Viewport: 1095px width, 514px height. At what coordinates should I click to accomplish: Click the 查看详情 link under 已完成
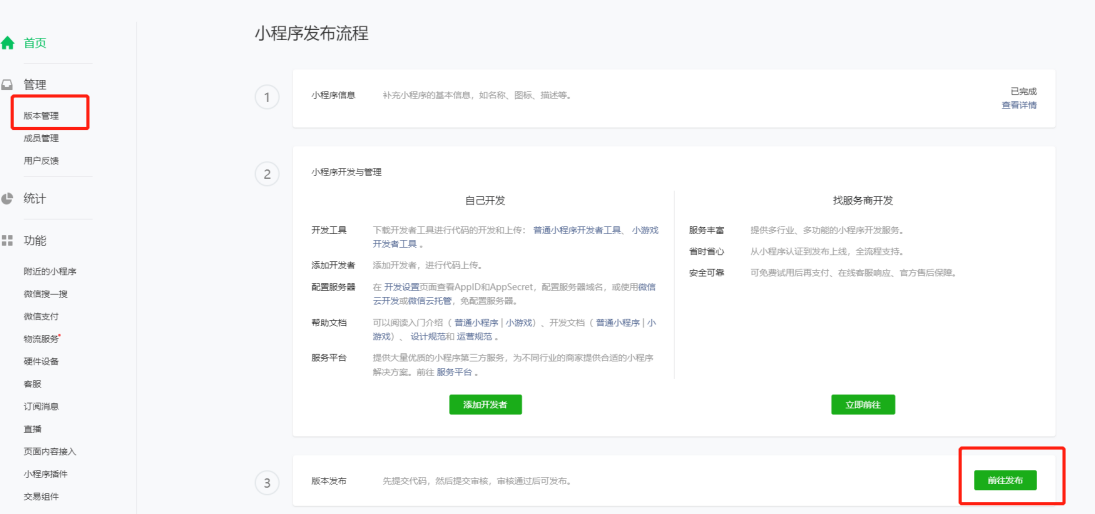pyautogui.click(x=1019, y=105)
